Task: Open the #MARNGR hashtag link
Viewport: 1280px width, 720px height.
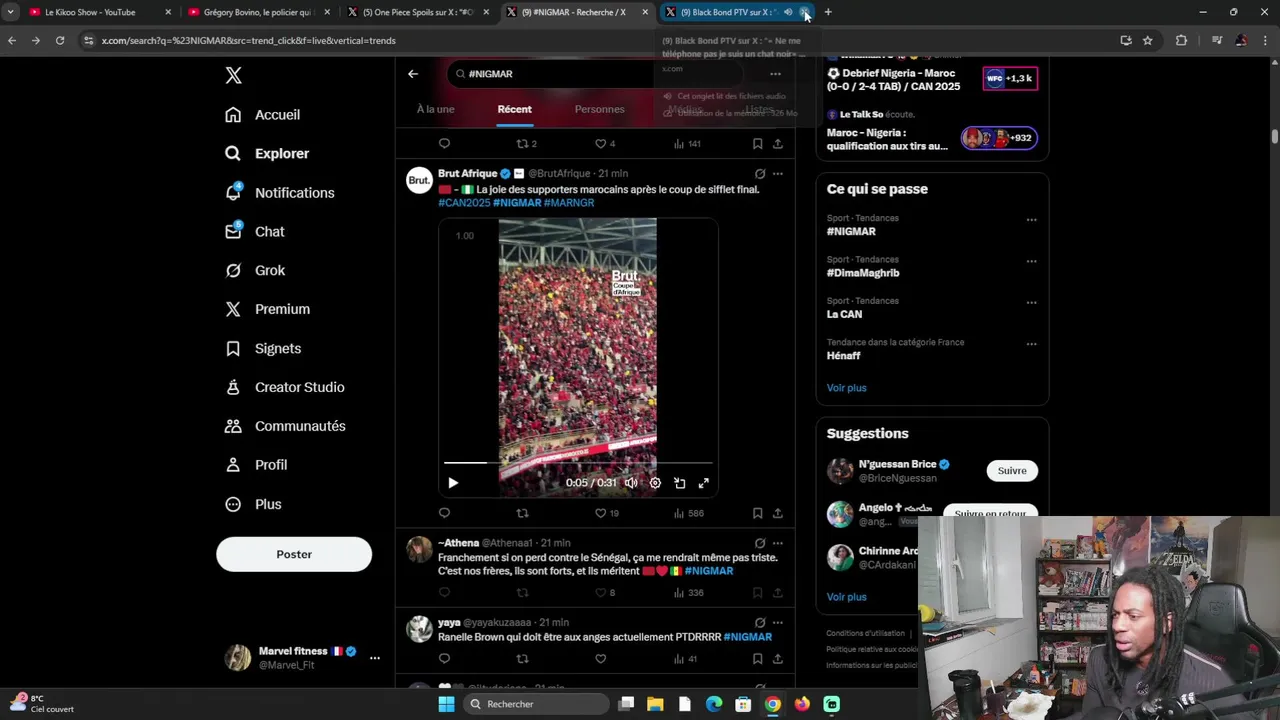Action: pos(569,203)
